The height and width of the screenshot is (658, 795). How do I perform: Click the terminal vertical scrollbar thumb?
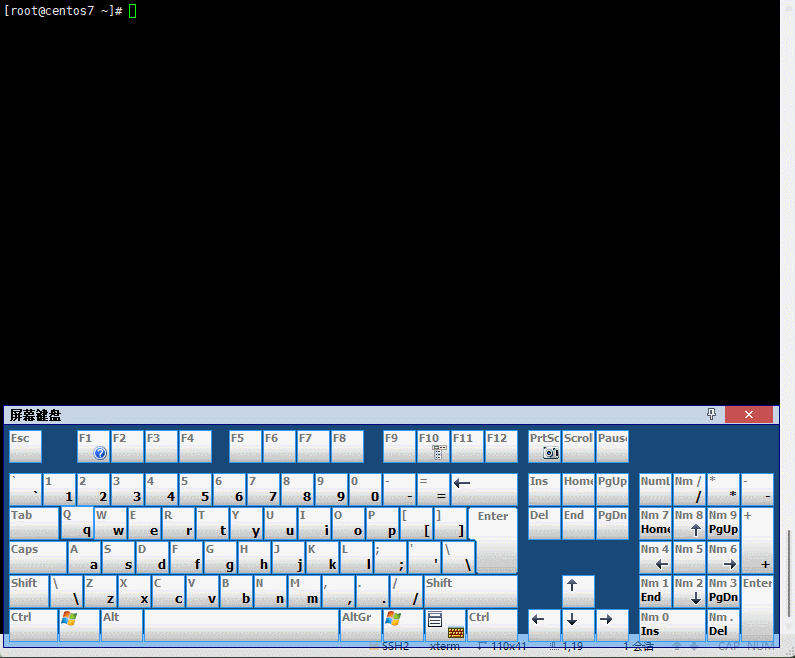[x=788, y=573]
